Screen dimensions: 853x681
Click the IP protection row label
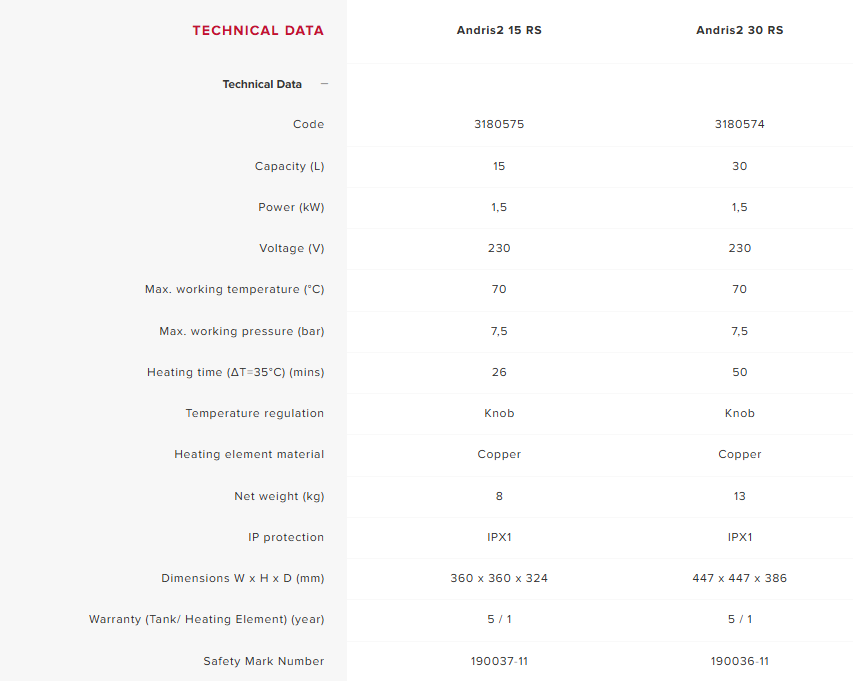(286, 537)
